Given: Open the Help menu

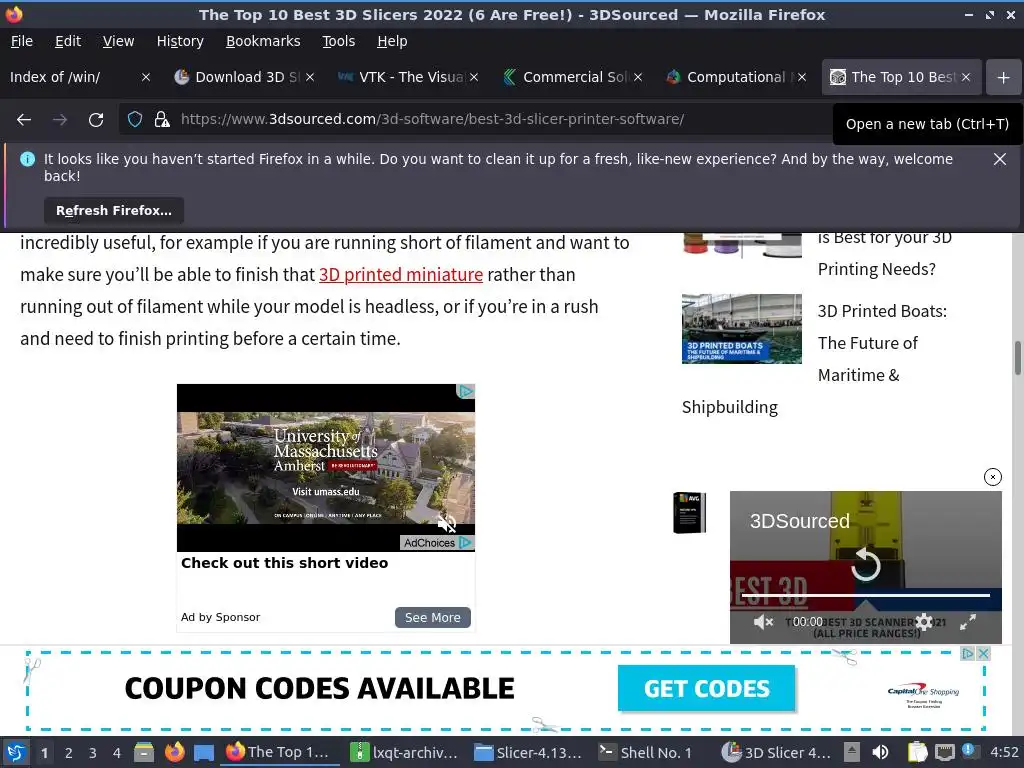Looking at the screenshot, I should 392,41.
